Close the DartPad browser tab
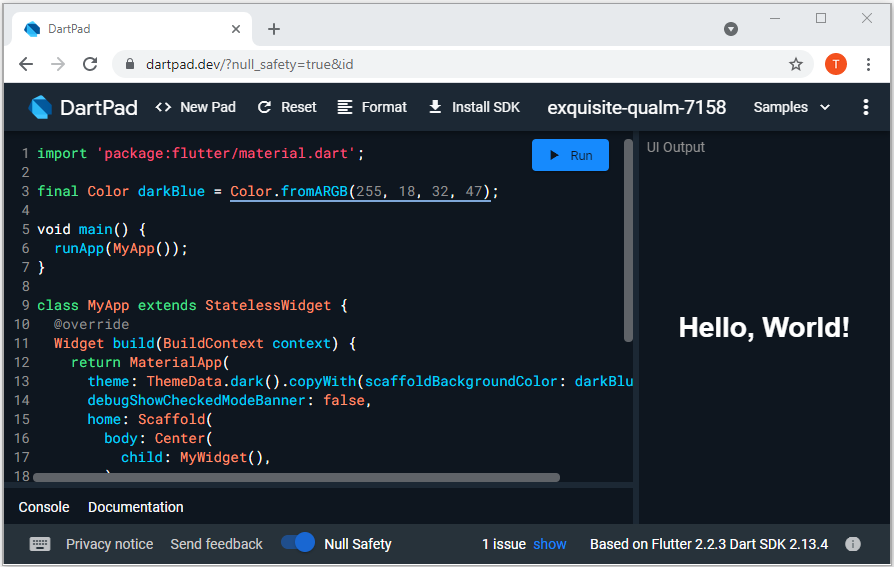This screenshot has height=567, width=894. click(236, 29)
